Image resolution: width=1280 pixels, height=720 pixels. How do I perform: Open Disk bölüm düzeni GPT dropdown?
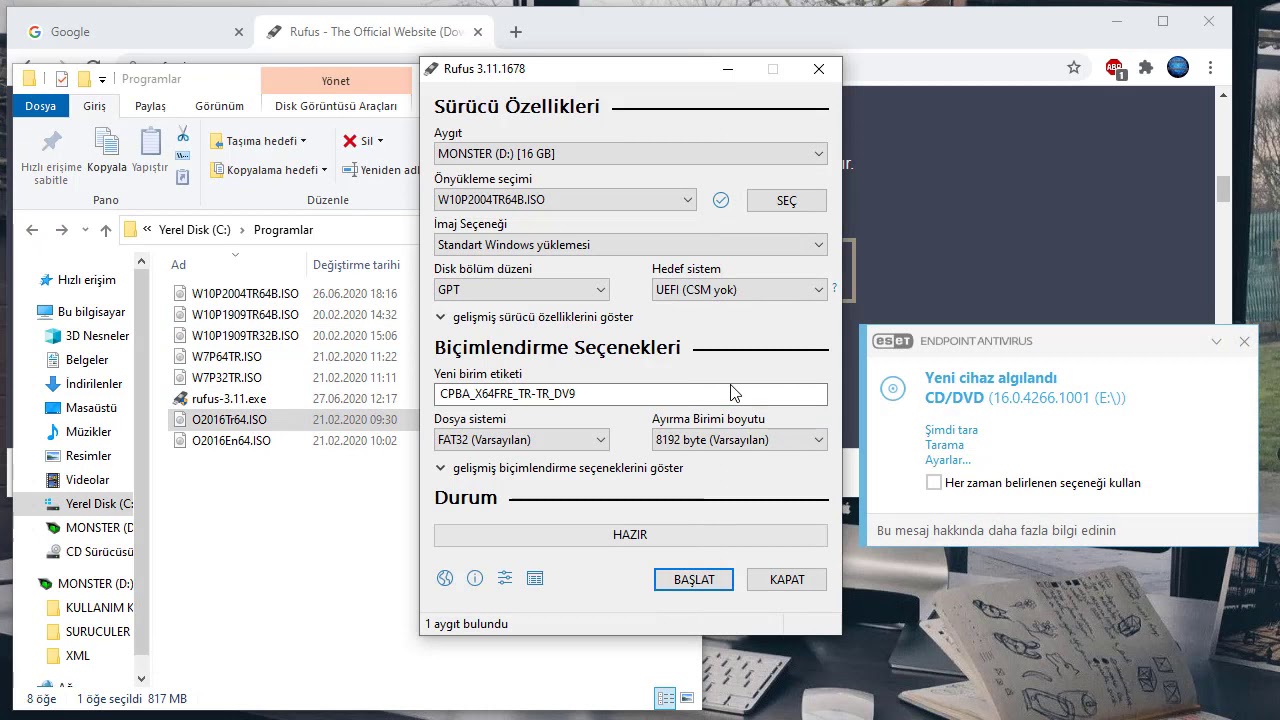point(522,290)
